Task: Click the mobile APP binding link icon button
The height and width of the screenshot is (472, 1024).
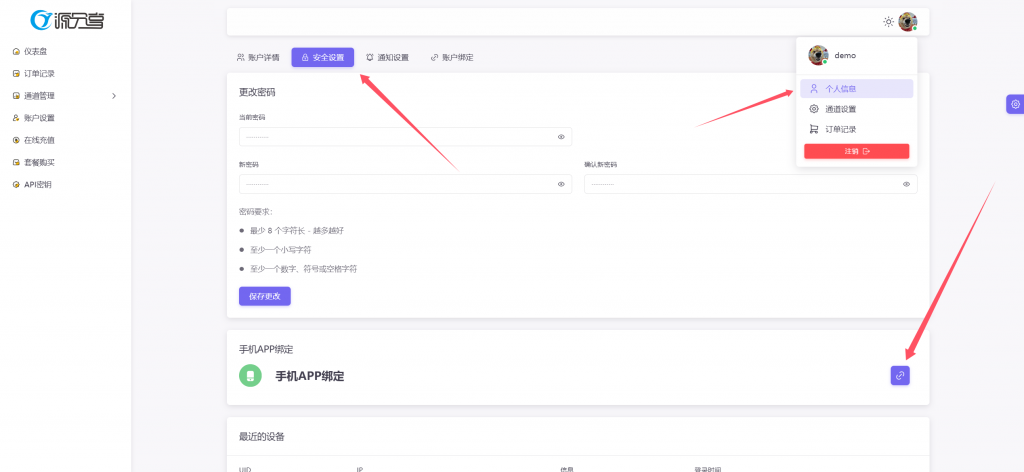Action: pos(900,375)
